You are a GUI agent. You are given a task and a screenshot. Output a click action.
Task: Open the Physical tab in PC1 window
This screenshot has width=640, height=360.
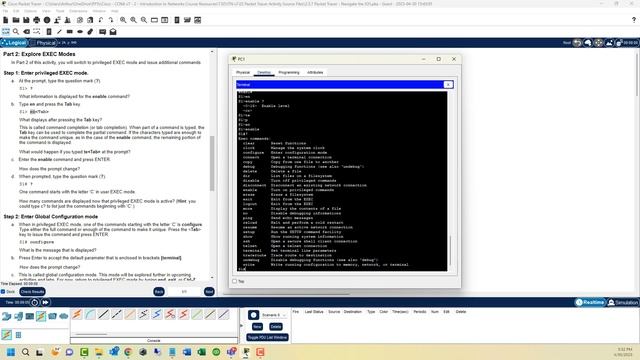(243, 72)
